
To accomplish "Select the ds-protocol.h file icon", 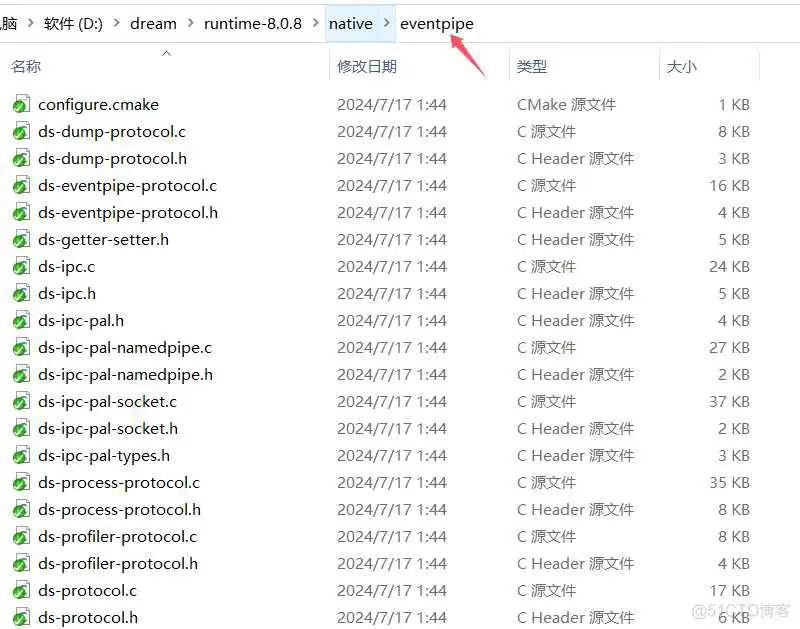I will [21, 618].
